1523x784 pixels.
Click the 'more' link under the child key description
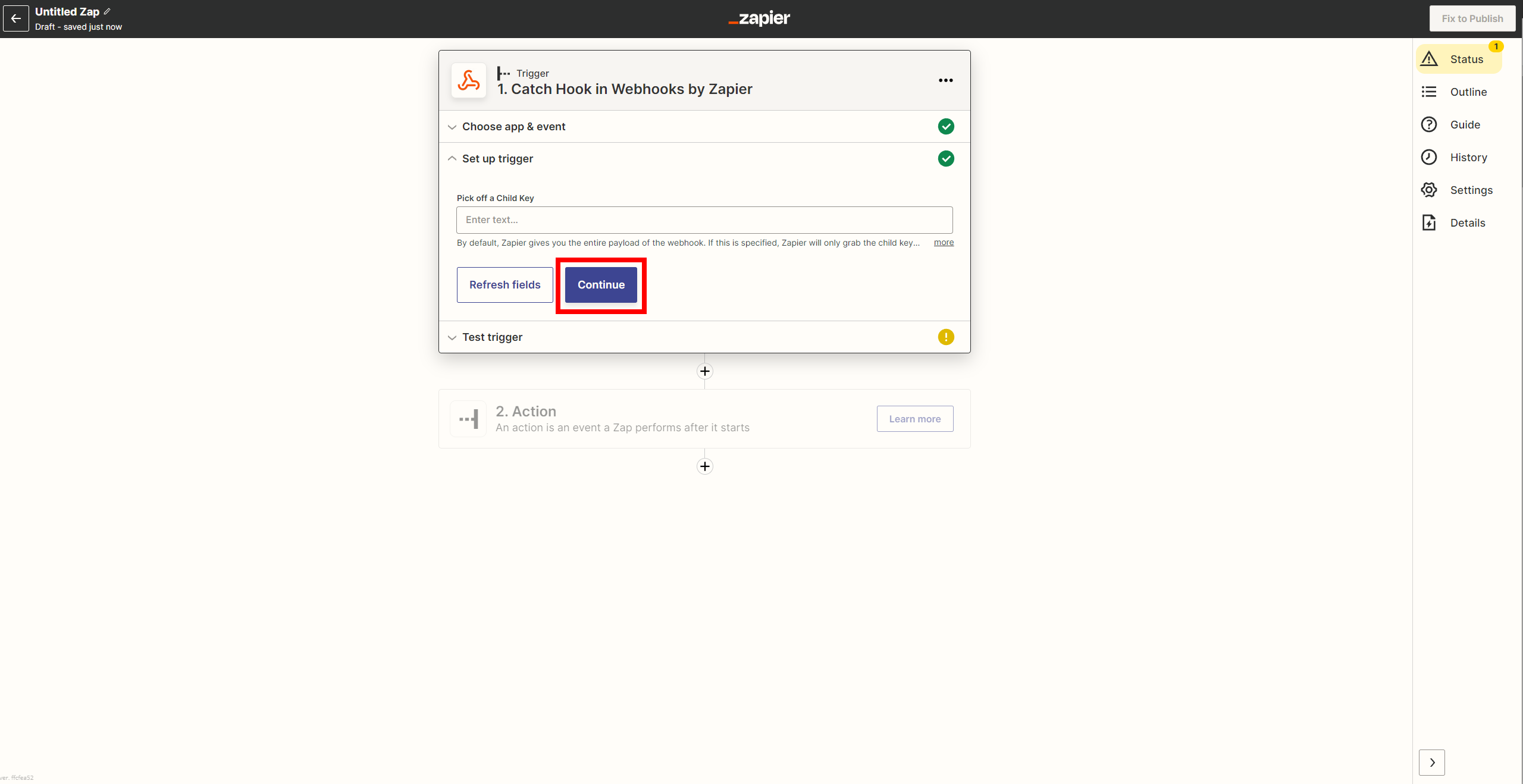coord(944,242)
